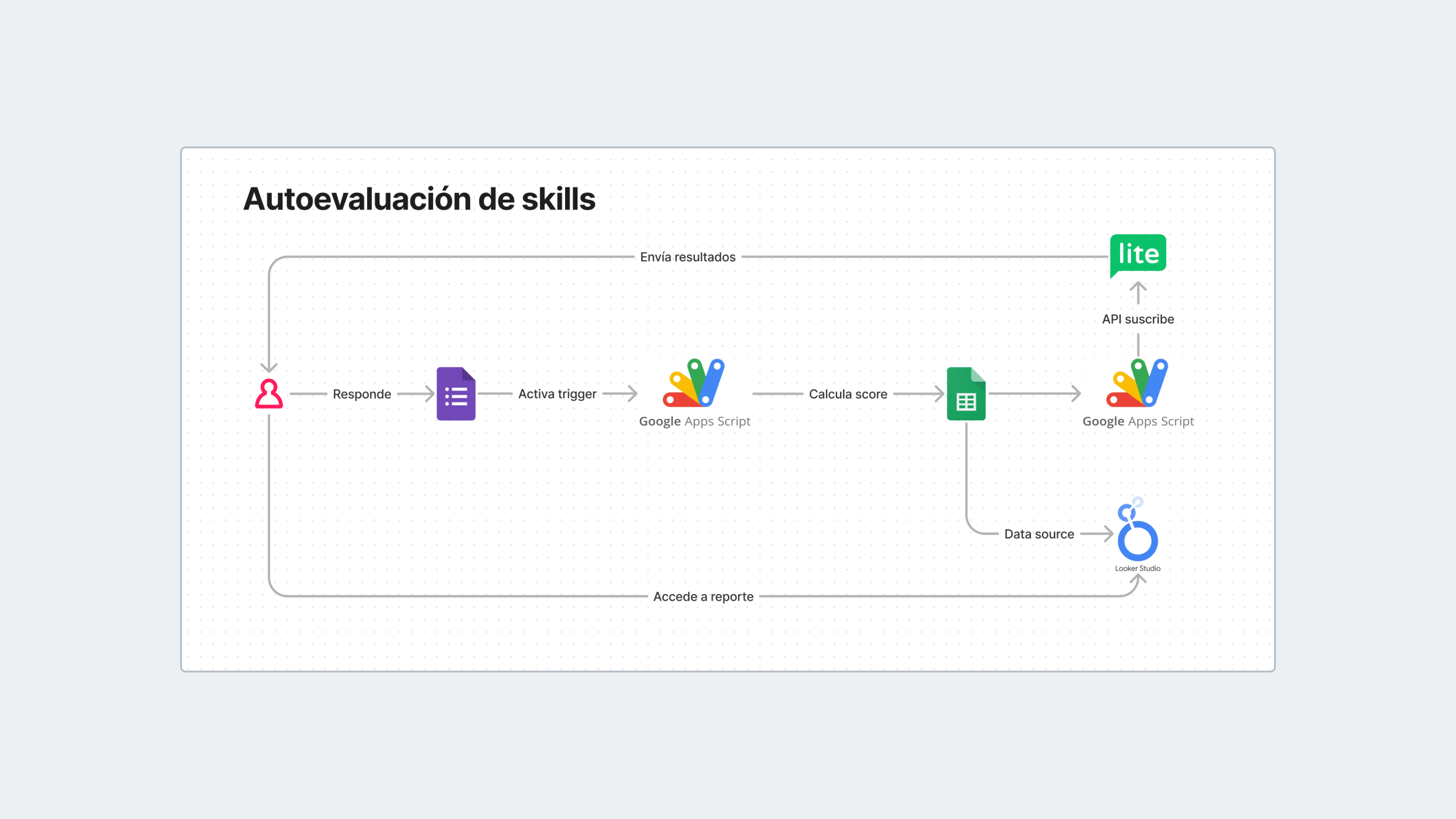
Task: Click the 'Responde' connector label
Action: pos(361,394)
